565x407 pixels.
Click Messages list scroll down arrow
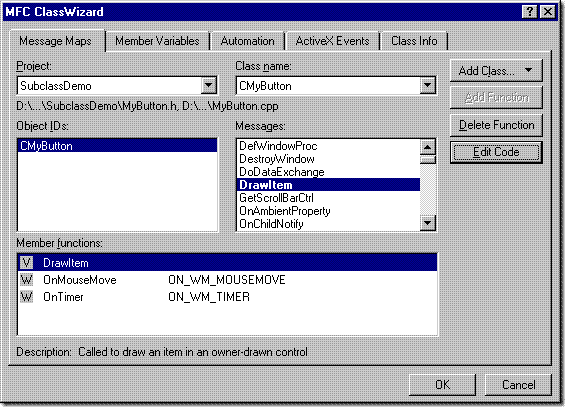428,223
